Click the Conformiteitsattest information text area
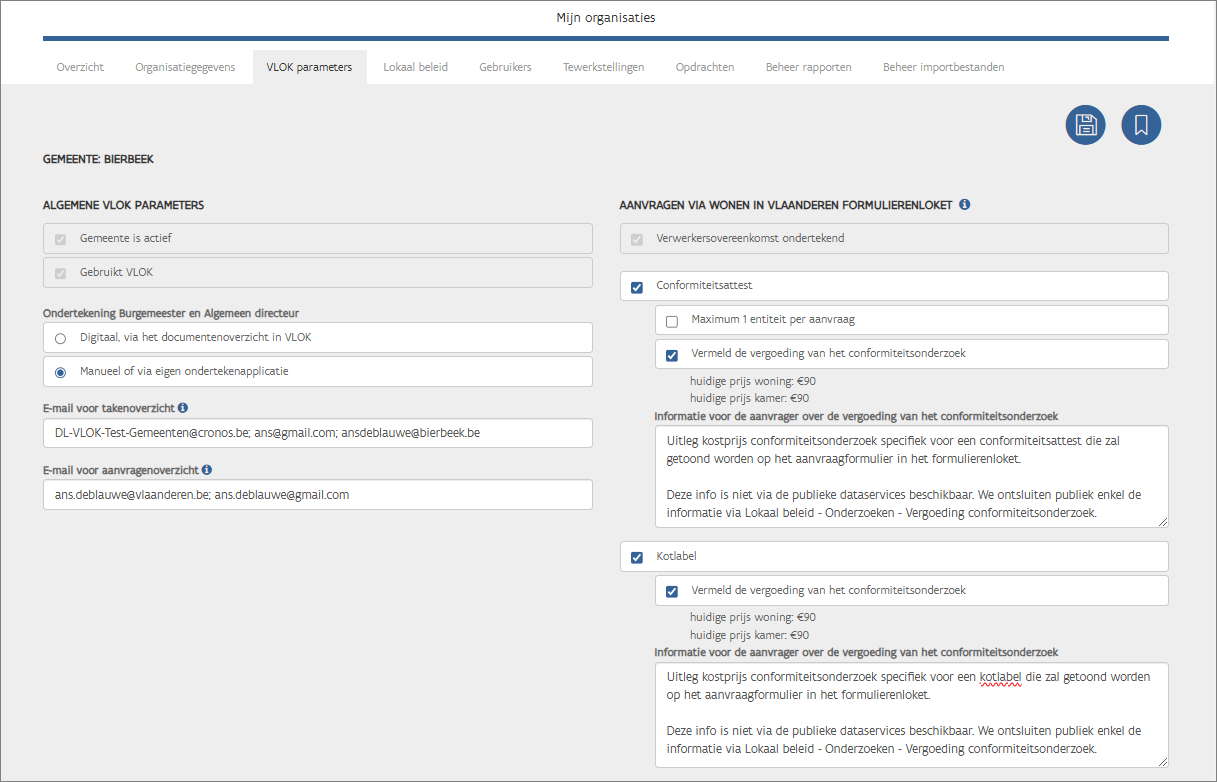This screenshot has height=782, width=1217. point(910,476)
